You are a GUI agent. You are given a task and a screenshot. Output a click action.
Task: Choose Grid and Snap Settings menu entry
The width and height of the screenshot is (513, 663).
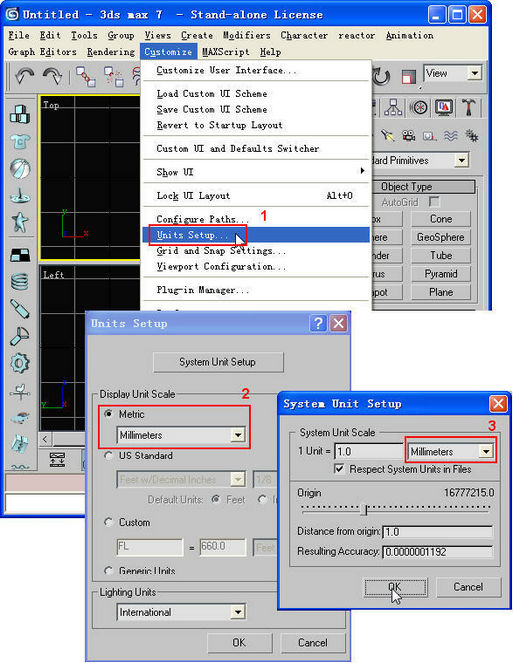pos(256,251)
